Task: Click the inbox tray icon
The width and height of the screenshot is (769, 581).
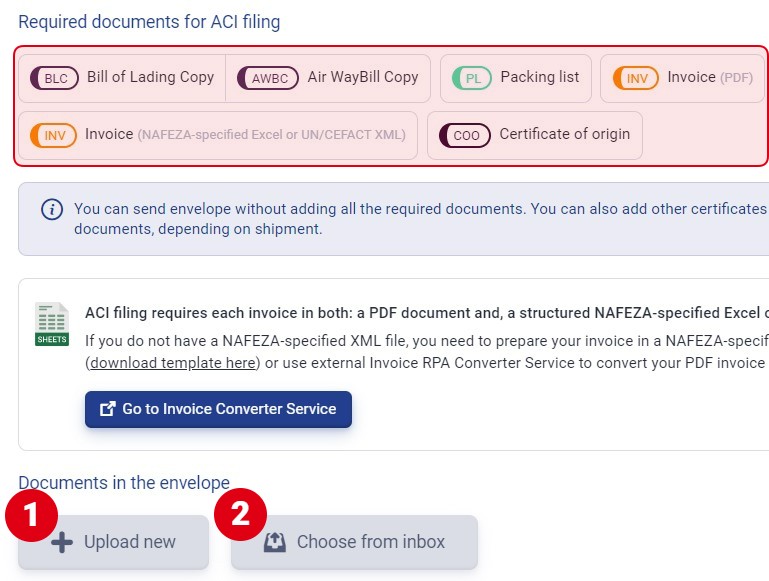Action: coord(275,542)
